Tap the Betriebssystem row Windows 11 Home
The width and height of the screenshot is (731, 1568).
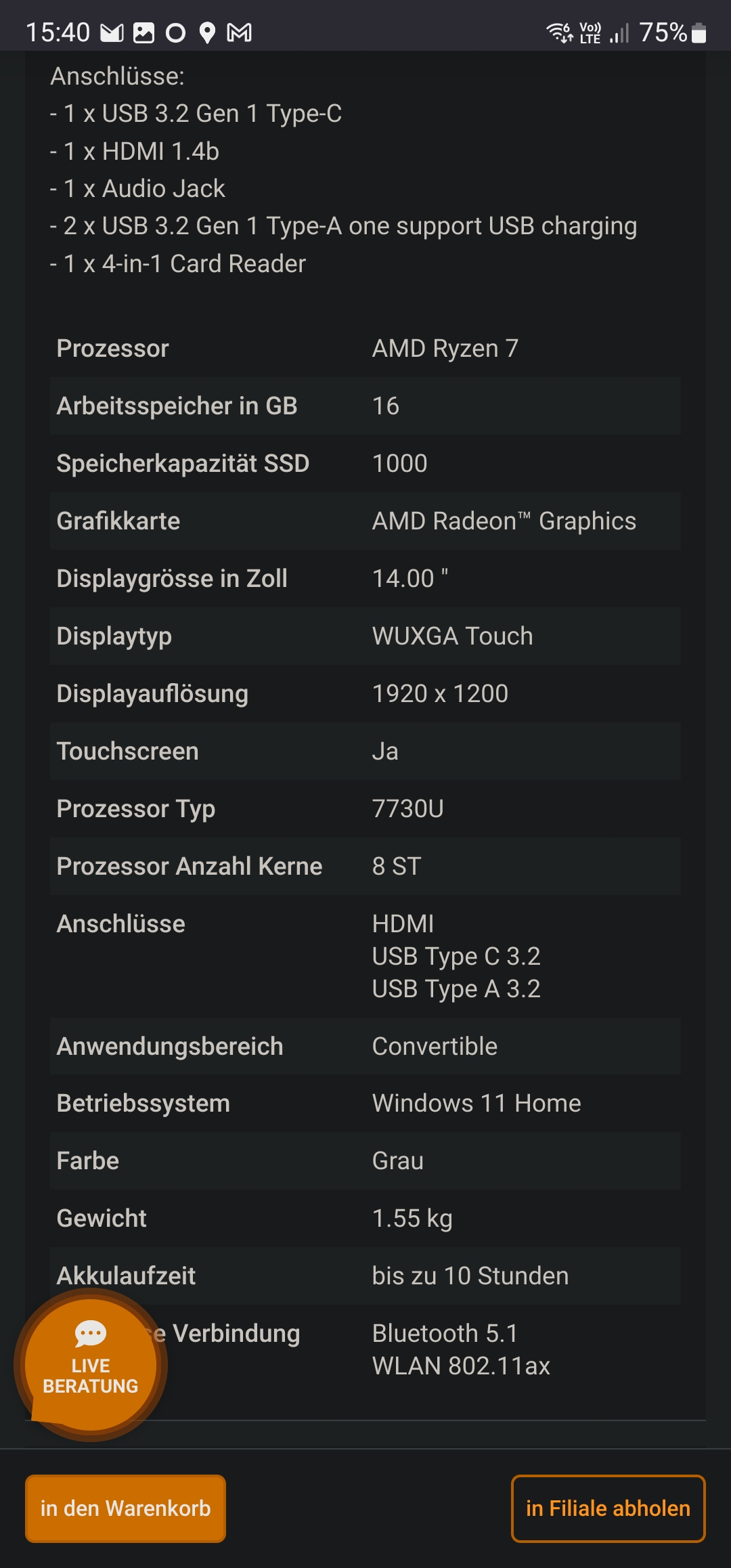coord(365,1104)
